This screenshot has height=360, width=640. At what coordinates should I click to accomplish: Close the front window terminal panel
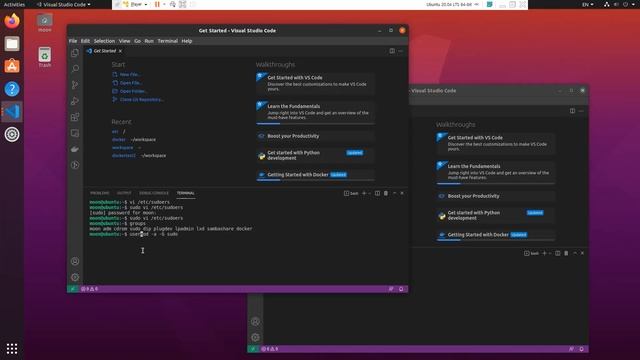point(402,193)
